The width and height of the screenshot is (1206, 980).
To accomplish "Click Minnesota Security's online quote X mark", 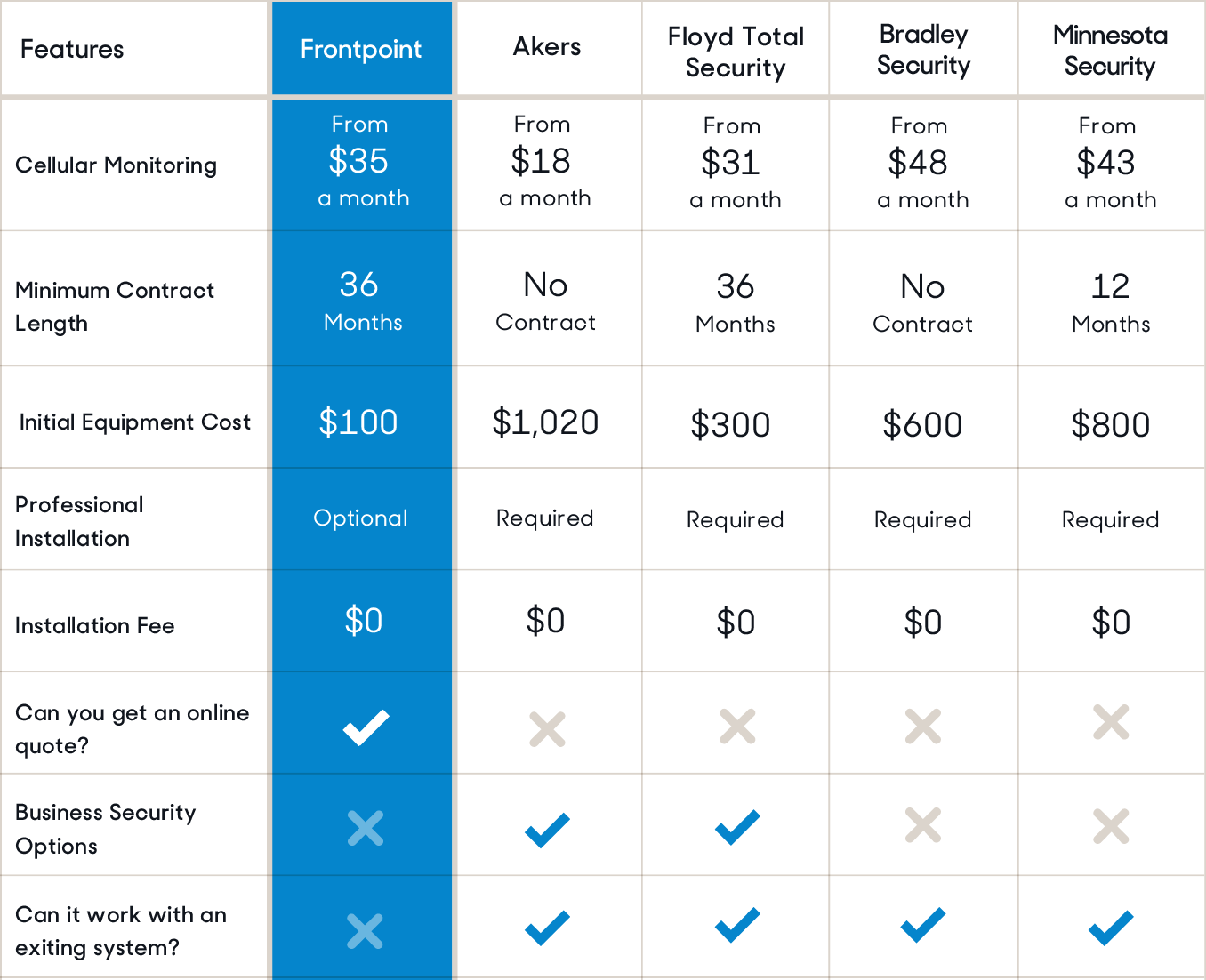I will [1111, 722].
